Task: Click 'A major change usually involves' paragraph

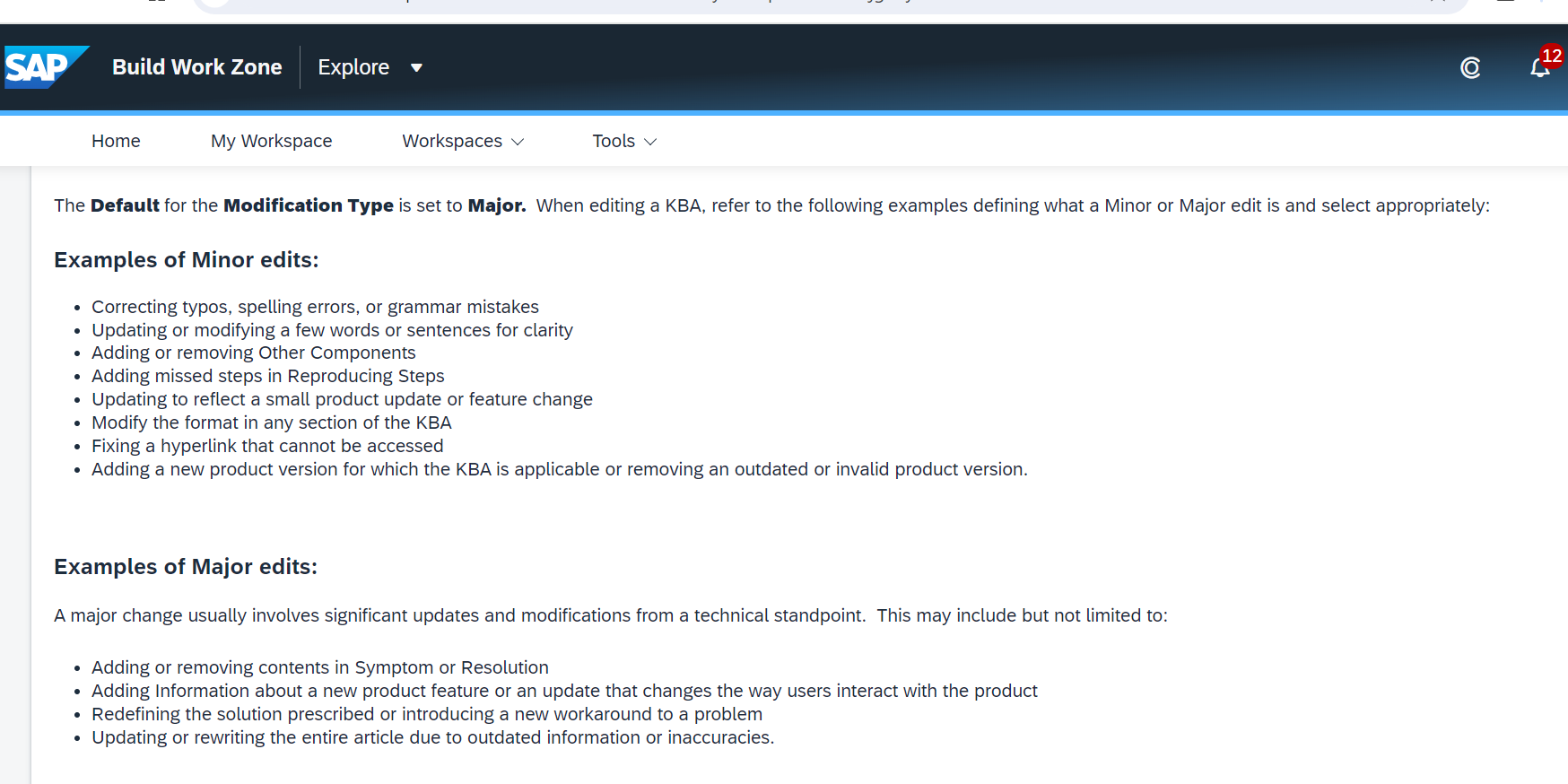Action: coord(611,615)
